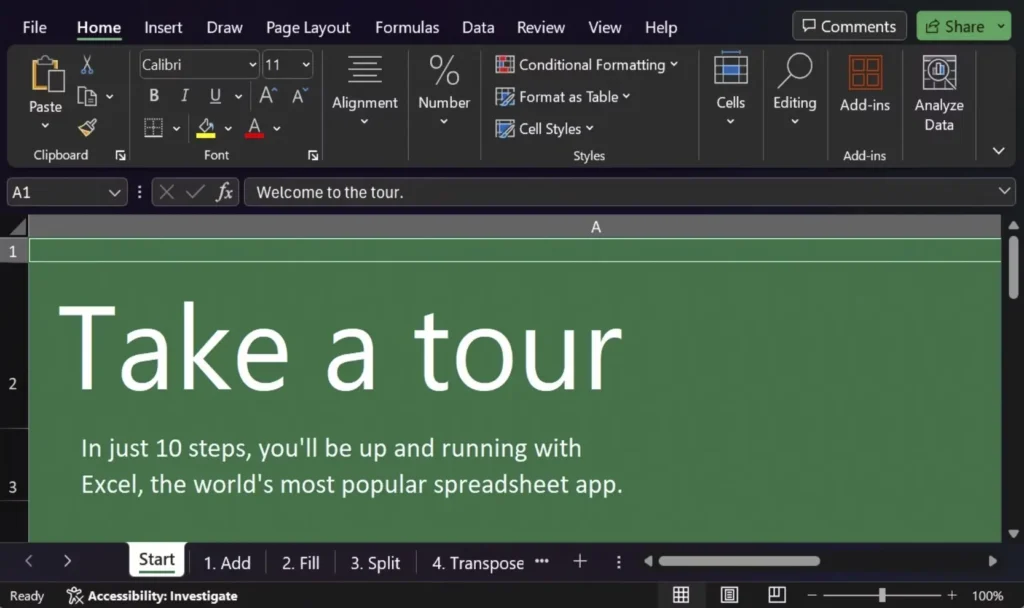Viewport: 1024px width, 608px height.
Task: Open the Calibri font name dropdown
Action: click(x=252, y=65)
